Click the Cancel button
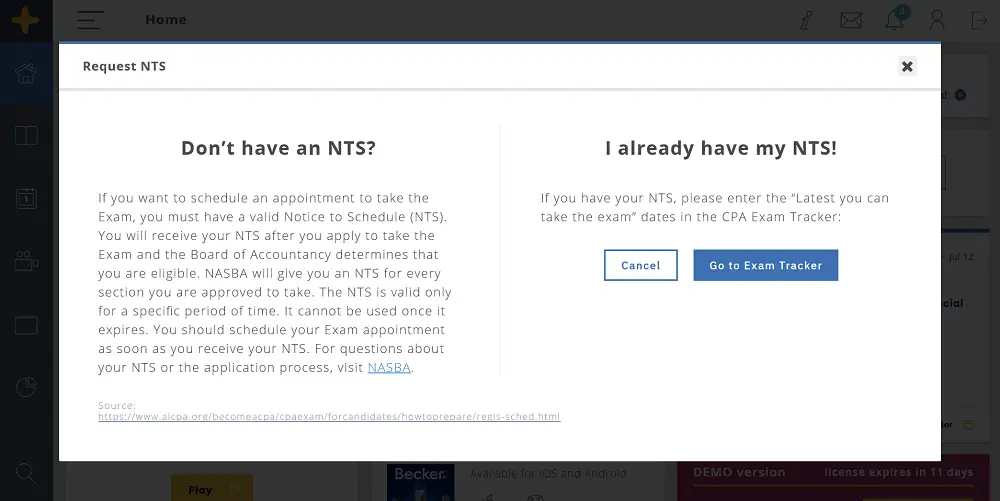This screenshot has height=501, width=1000. 640,265
